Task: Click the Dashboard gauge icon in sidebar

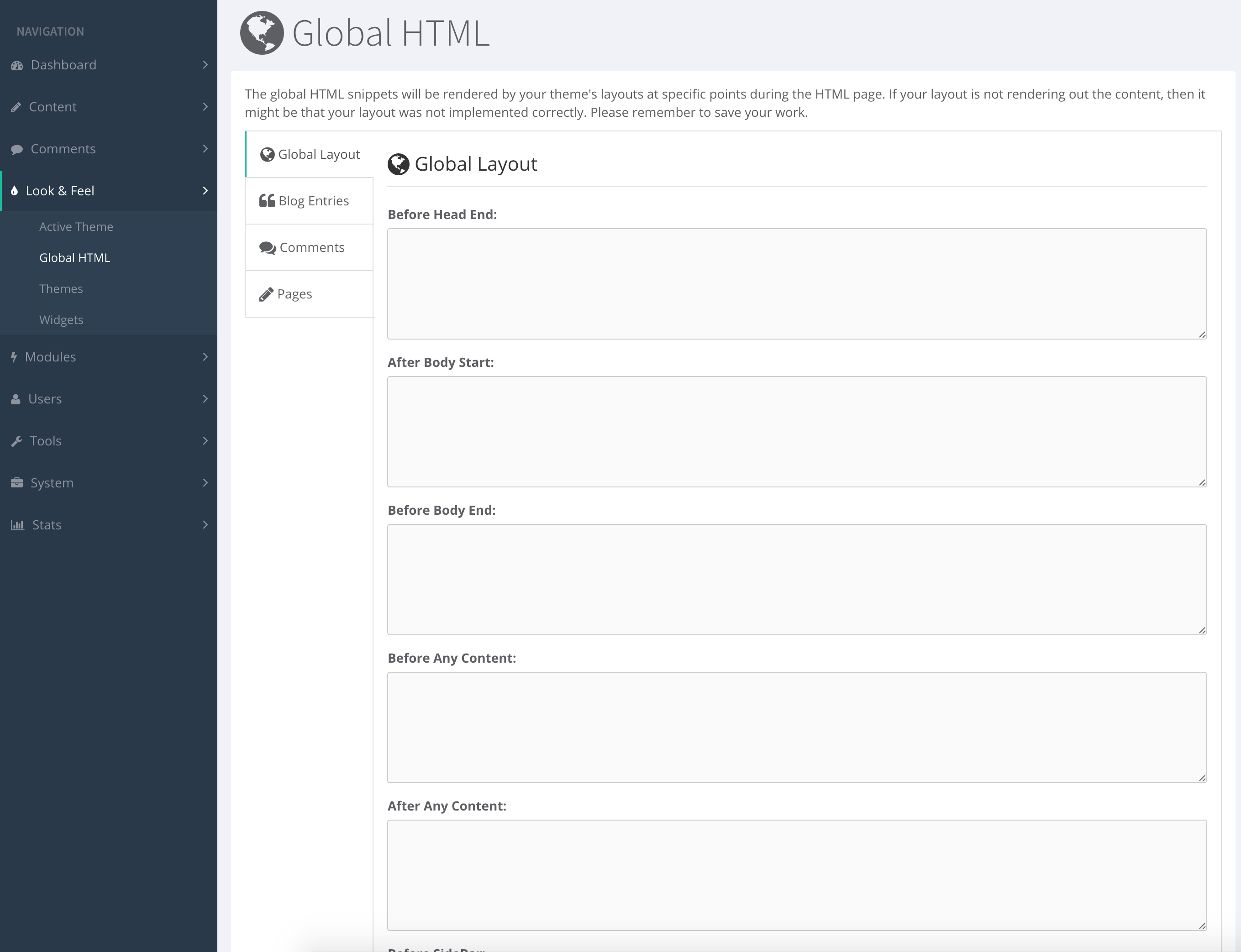Action: click(17, 65)
